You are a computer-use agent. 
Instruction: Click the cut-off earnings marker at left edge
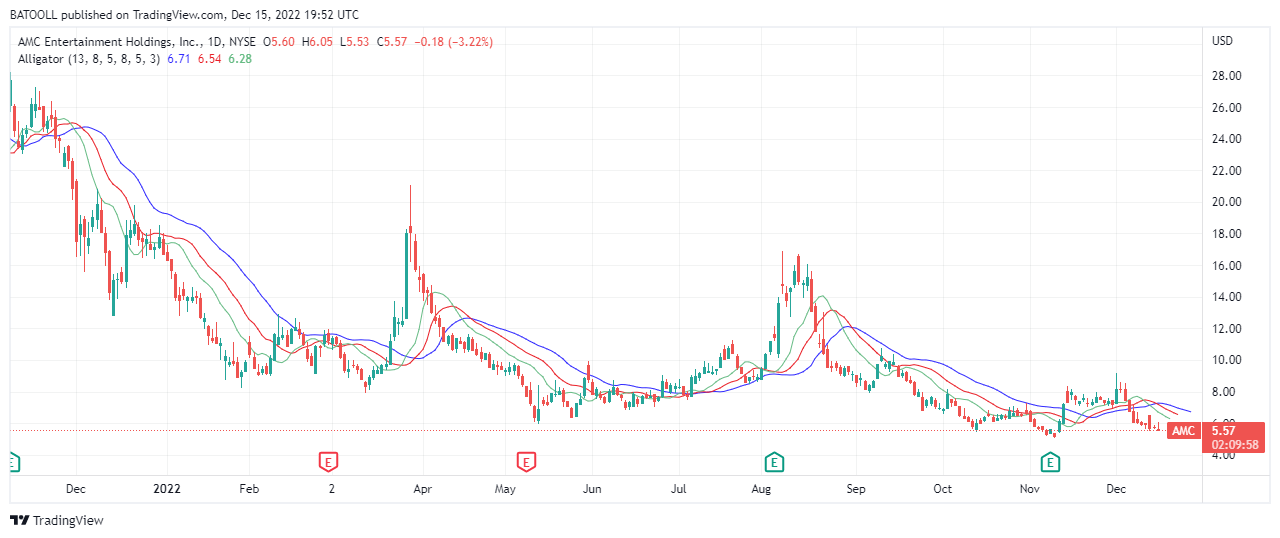click(x=13, y=461)
